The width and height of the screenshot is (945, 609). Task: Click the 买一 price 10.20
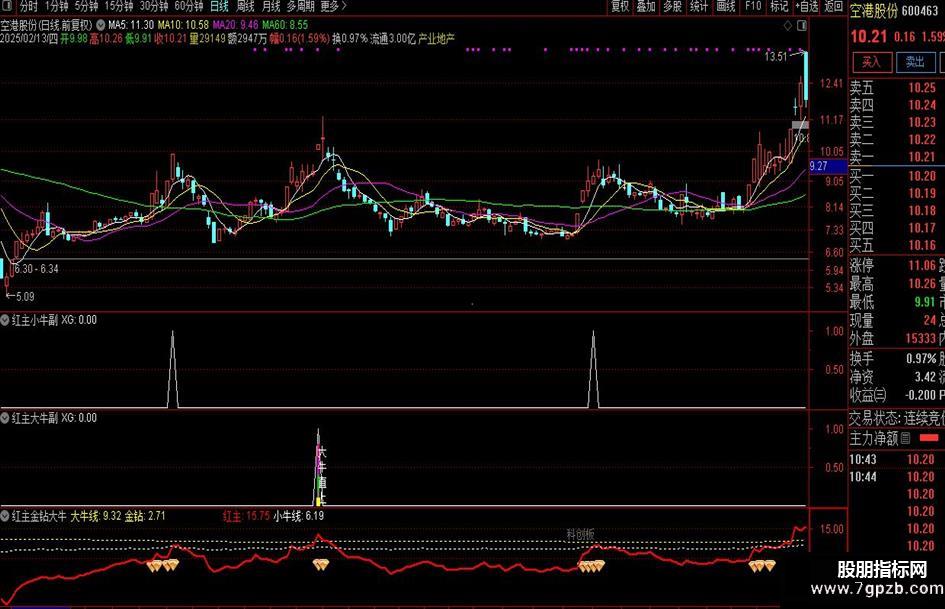coord(922,176)
